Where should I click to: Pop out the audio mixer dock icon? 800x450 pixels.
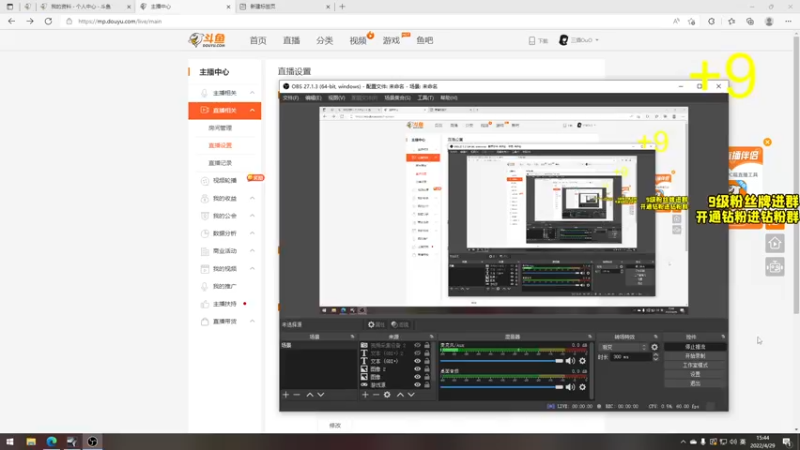[x=590, y=337]
